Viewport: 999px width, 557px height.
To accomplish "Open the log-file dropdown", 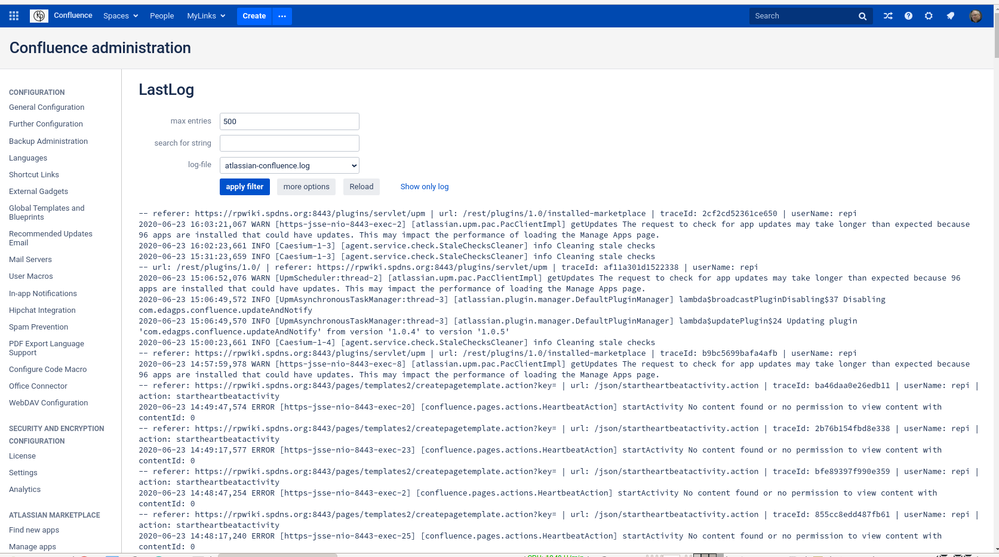I will click(289, 166).
